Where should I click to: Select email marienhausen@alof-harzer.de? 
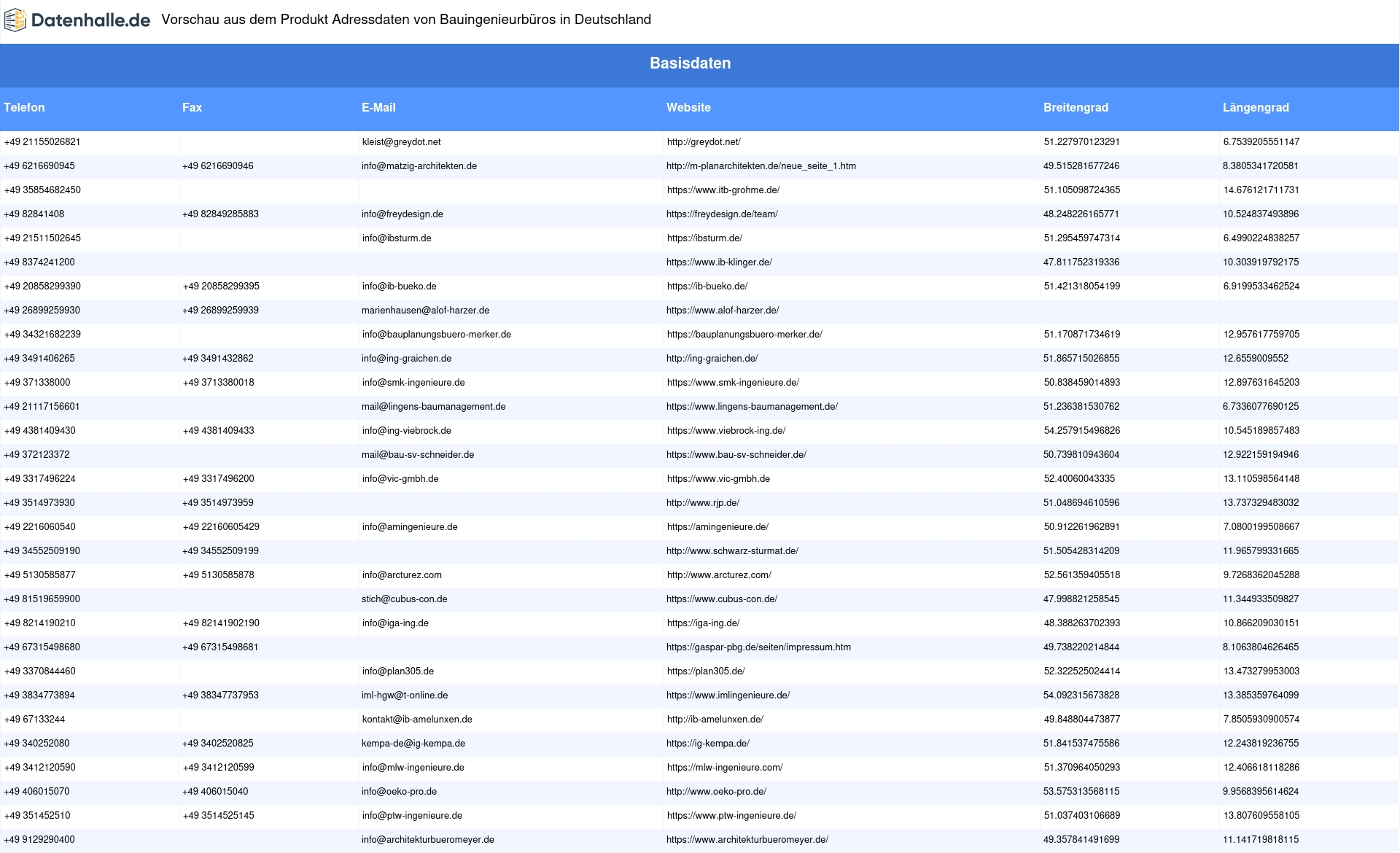tap(425, 311)
